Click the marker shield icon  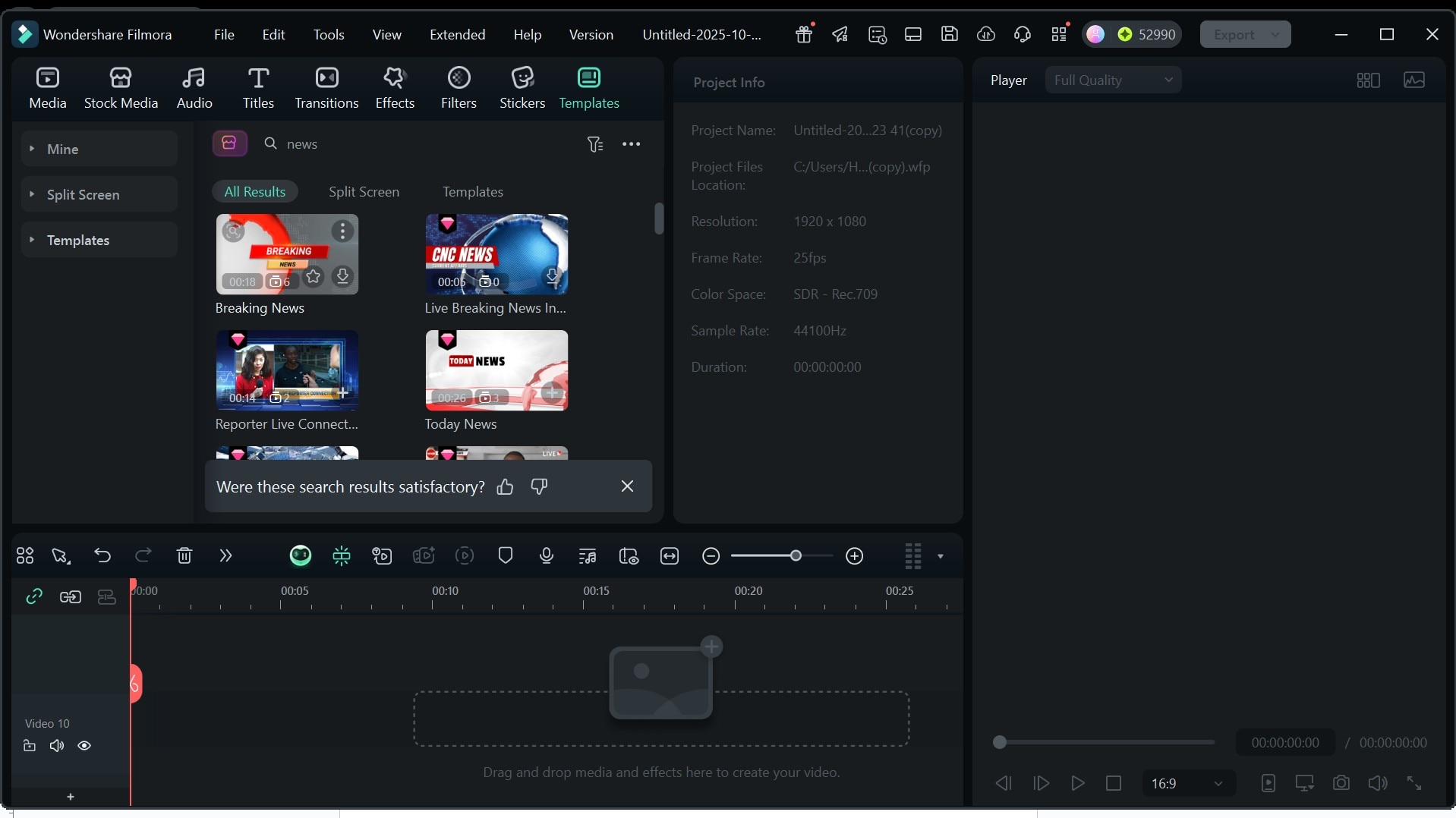506,556
